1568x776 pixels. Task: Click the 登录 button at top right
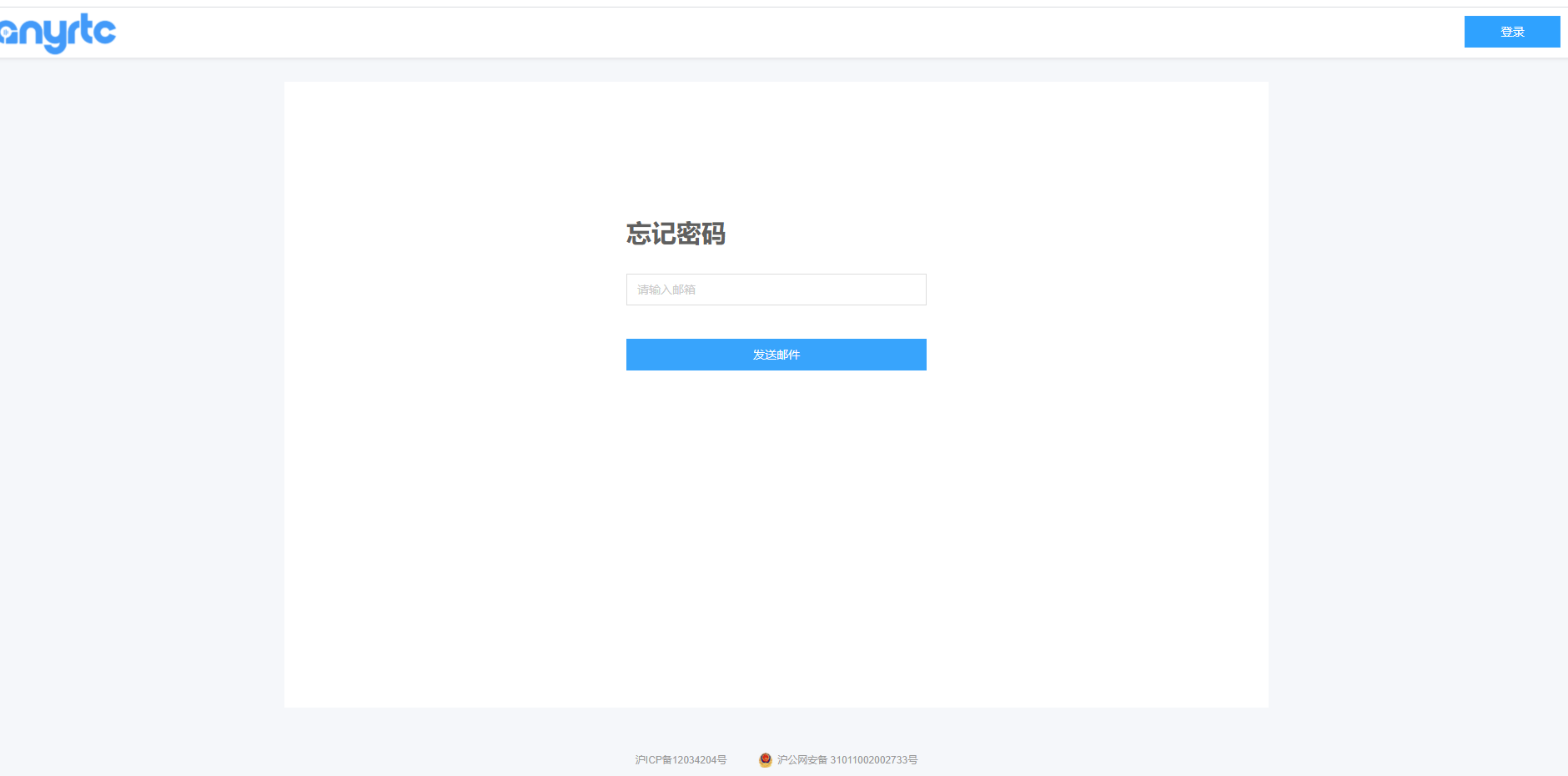[x=1511, y=32]
